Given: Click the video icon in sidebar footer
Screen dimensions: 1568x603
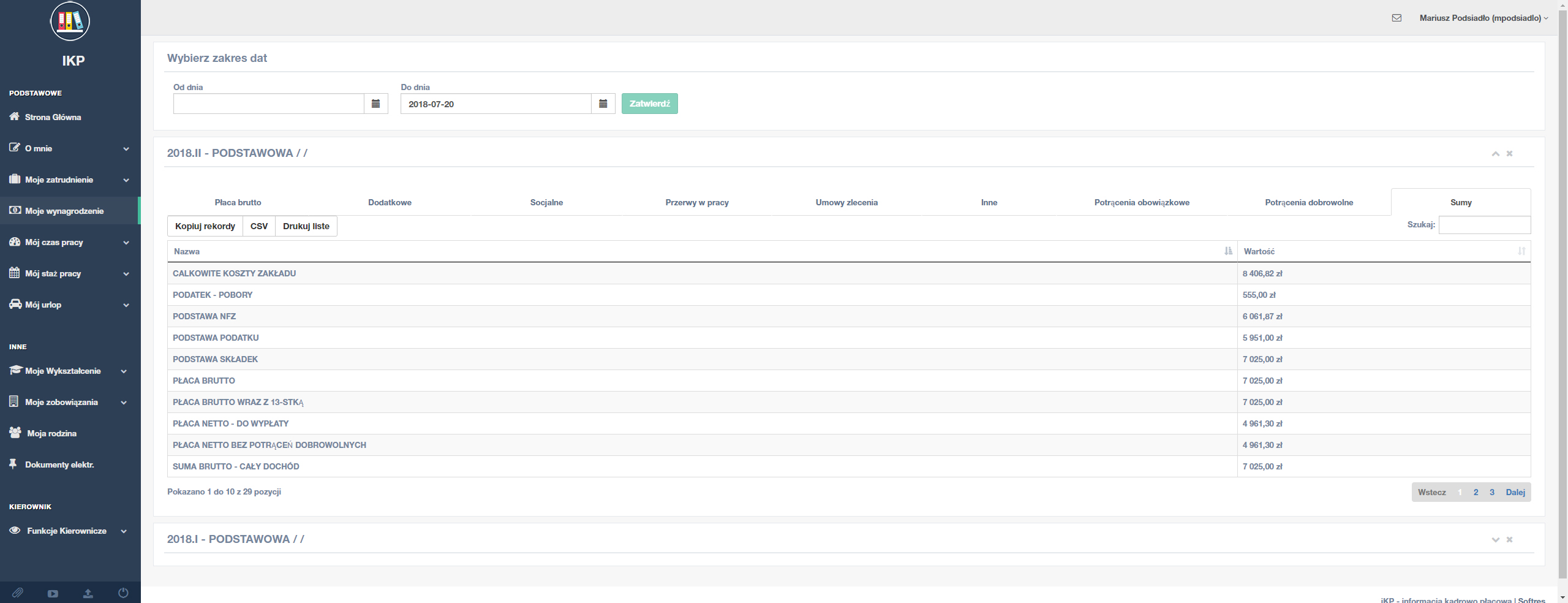Looking at the screenshot, I should pyautogui.click(x=53, y=593).
